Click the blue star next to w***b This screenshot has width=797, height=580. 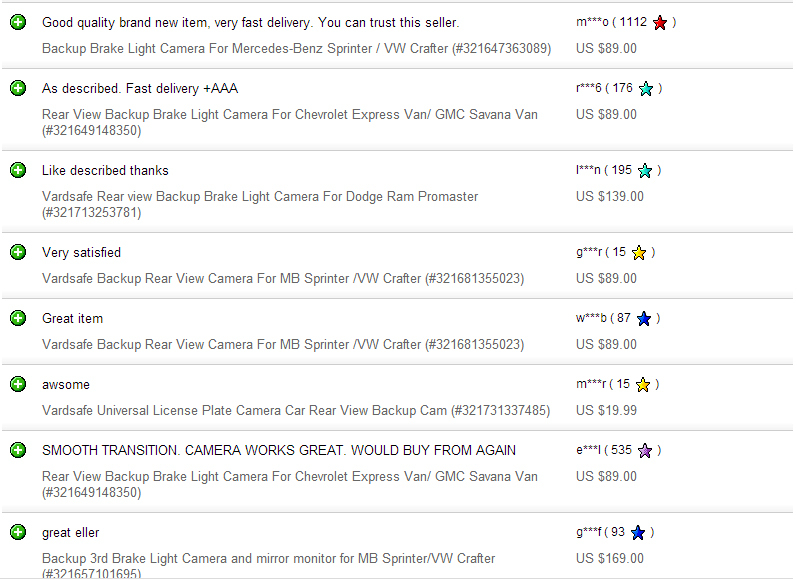643,319
